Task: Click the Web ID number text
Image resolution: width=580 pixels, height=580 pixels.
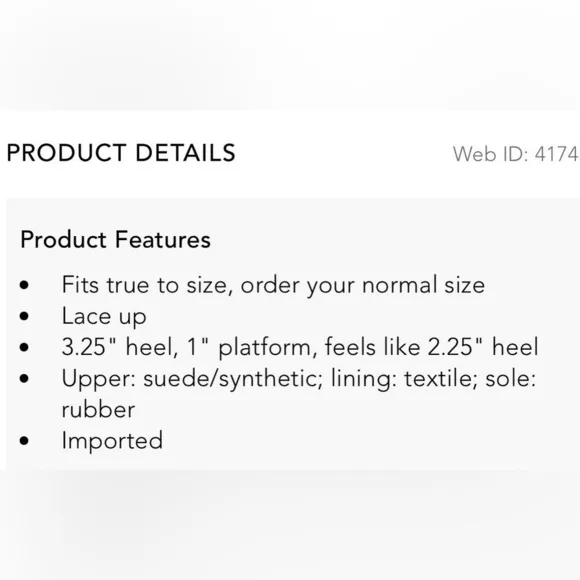Action: pos(516,154)
